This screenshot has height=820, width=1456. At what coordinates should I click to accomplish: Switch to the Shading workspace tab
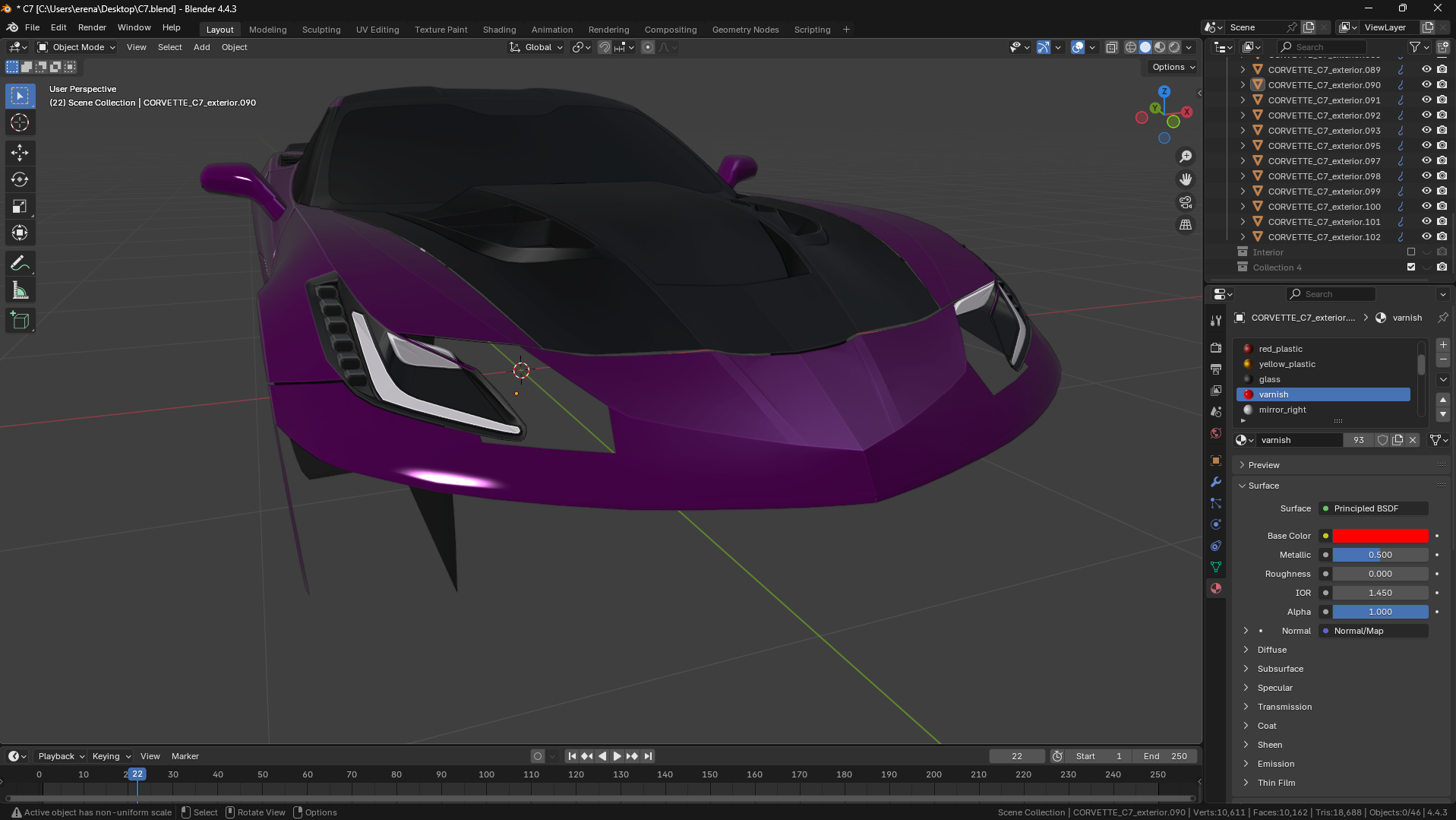pos(499,30)
